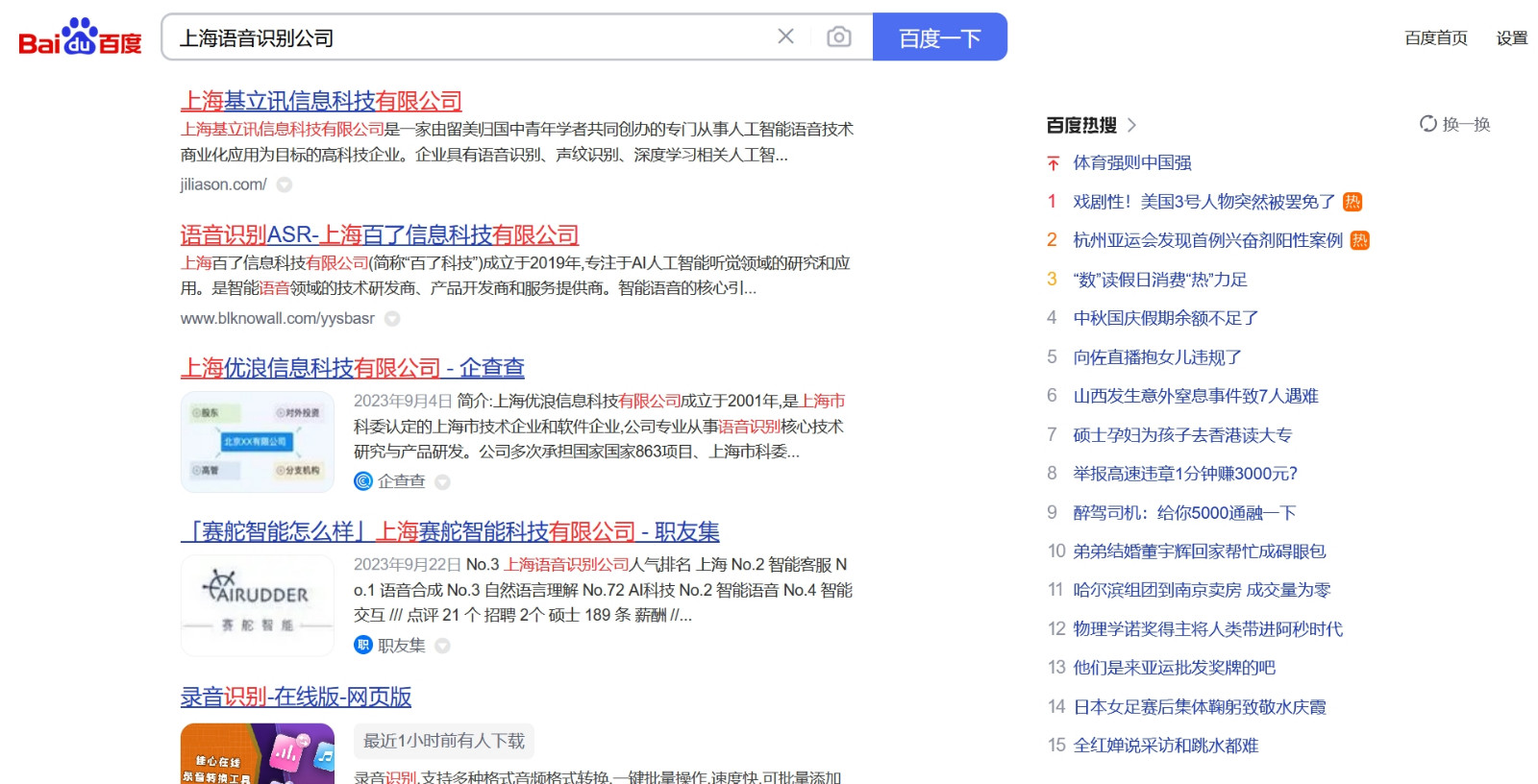Open hot topic 物理学诺奖得主将人类带进阿秒时代
The image size is (1538, 784).
coord(1208,629)
